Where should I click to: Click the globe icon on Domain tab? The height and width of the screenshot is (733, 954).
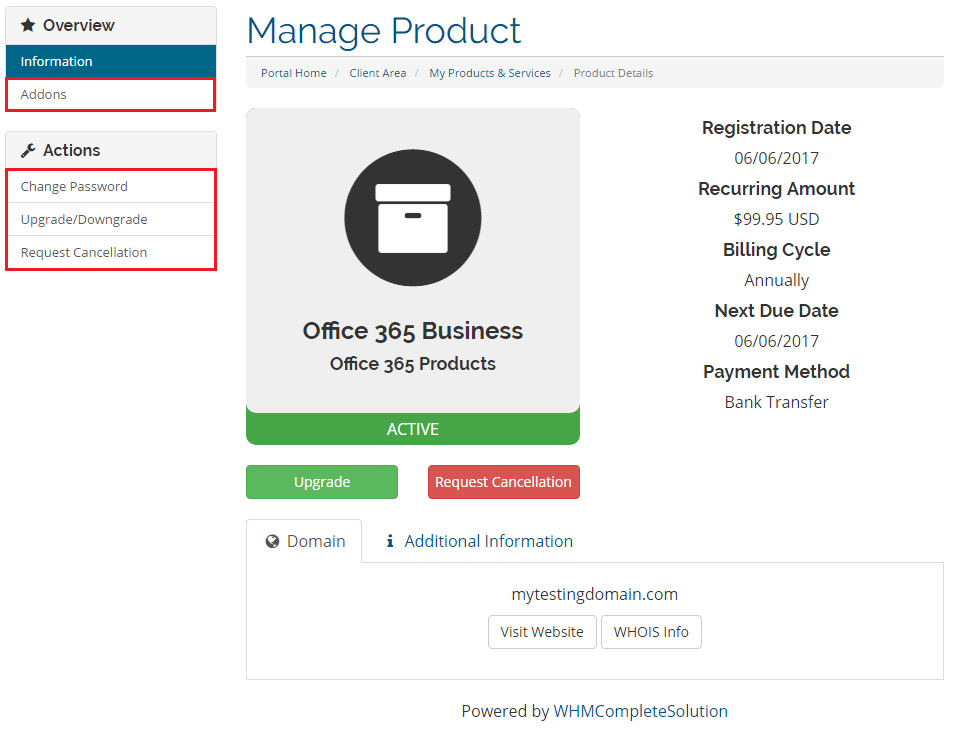(272, 541)
